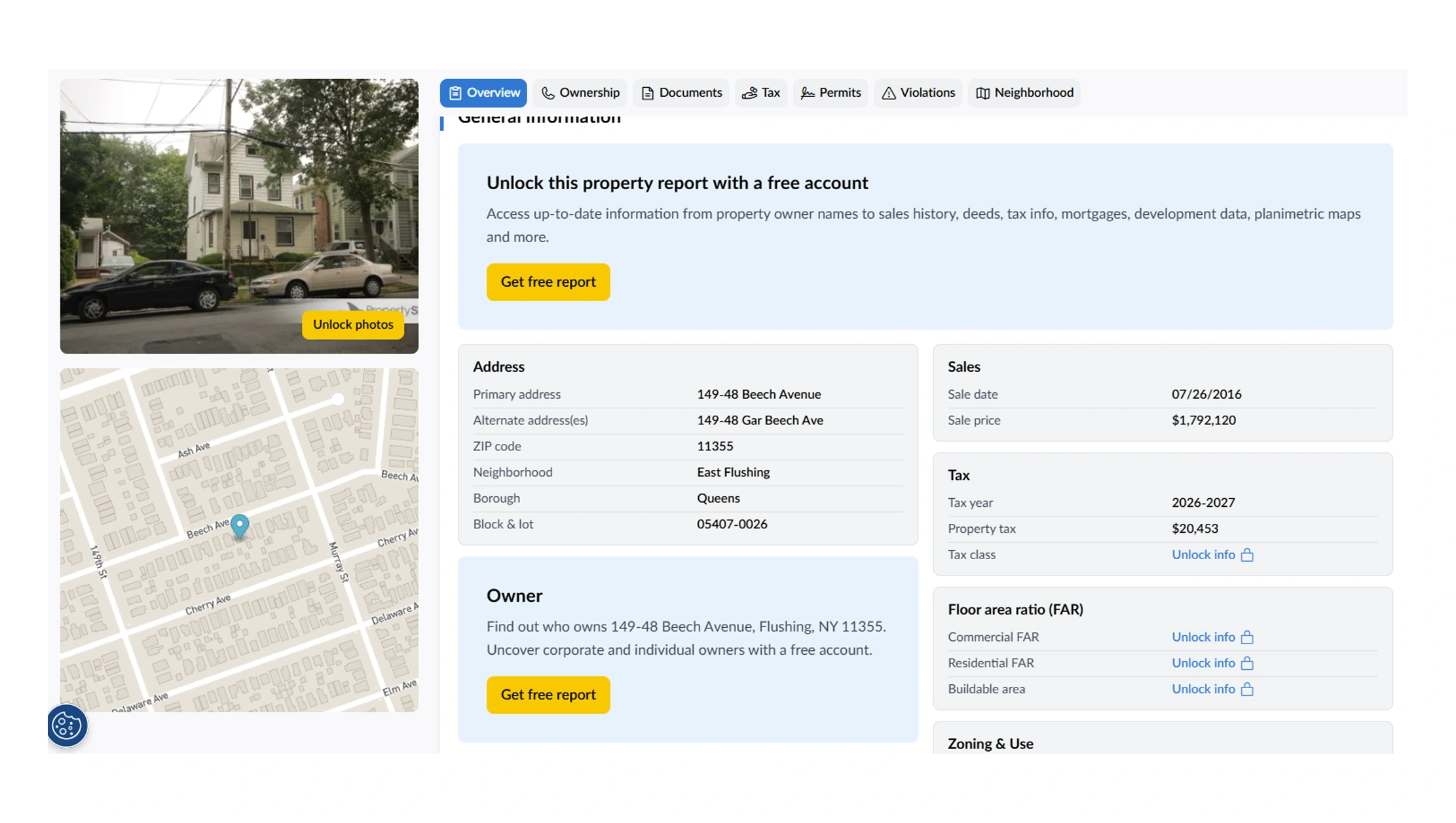Open the Violations tab
The image size is (1456, 823).
point(918,93)
